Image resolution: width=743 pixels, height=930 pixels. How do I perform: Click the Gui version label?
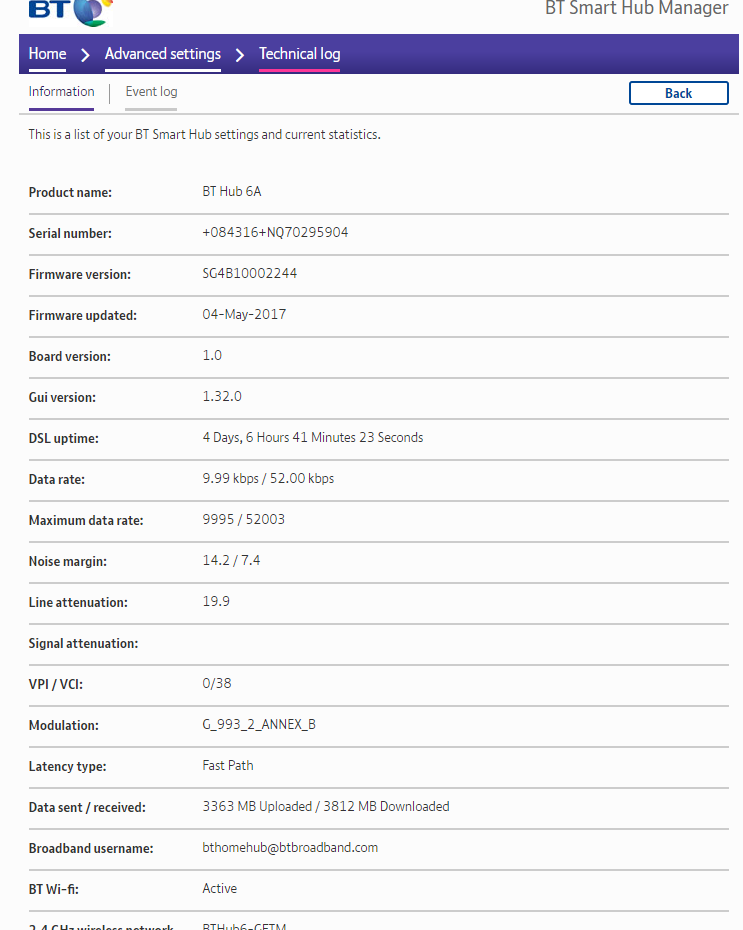tap(62, 397)
